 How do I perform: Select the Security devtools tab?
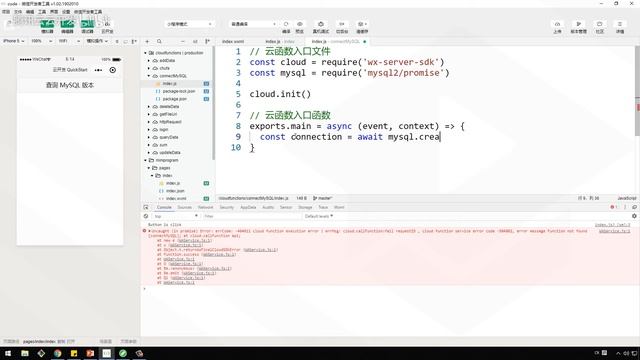pos(227,207)
